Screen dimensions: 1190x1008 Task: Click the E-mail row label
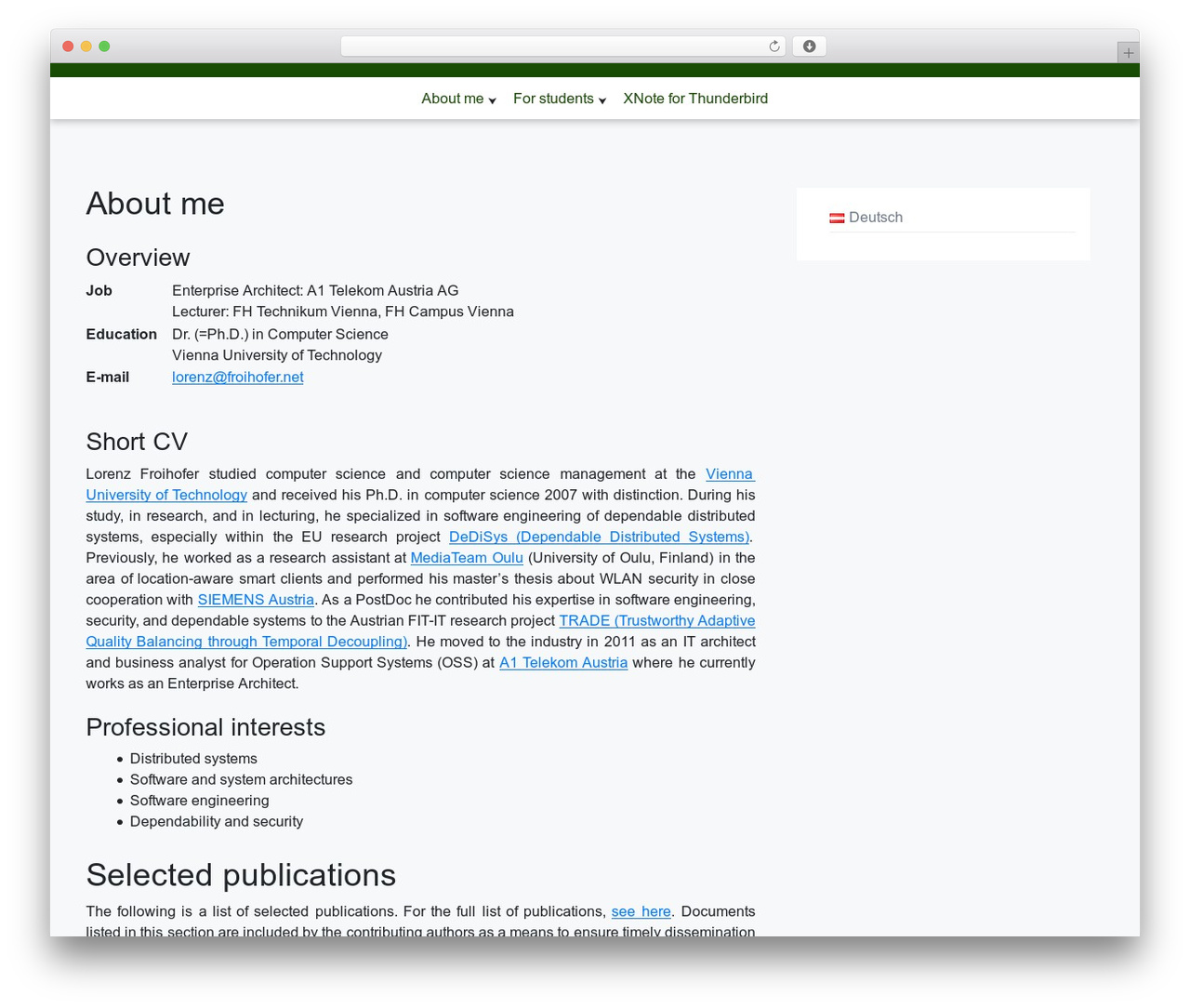pyautogui.click(x=107, y=377)
